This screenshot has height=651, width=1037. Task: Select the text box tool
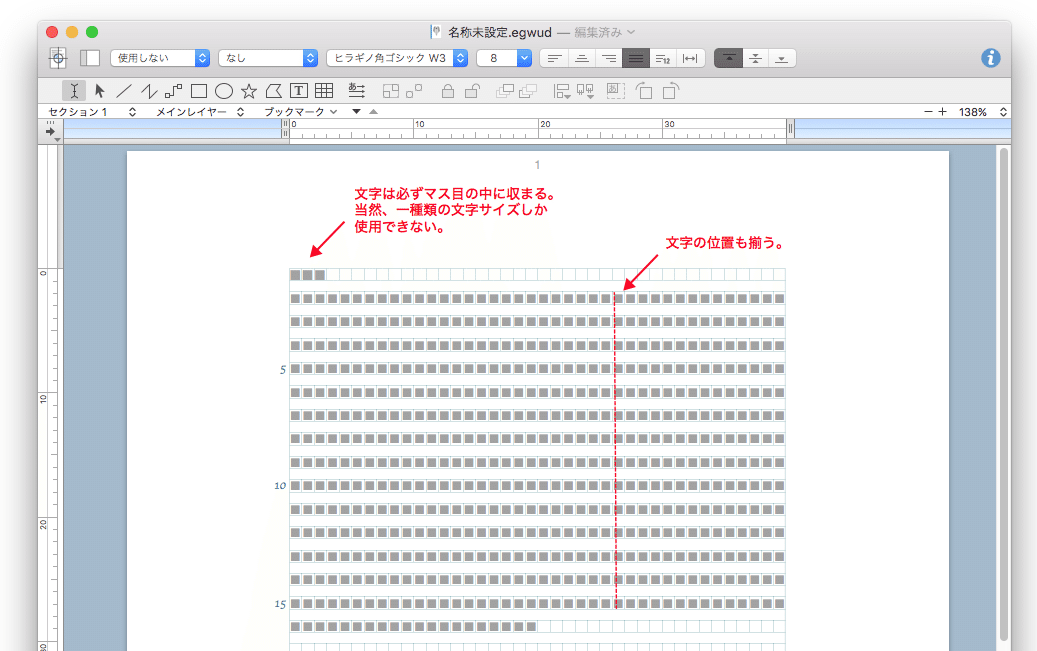tap(299, 91)
